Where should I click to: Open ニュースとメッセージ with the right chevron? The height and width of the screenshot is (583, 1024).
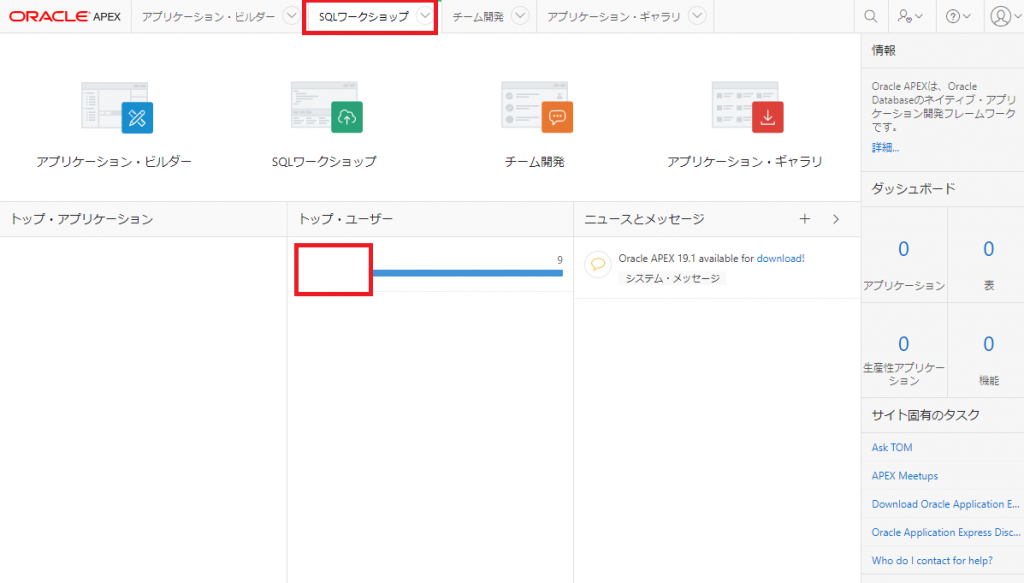tap(836, 219)
